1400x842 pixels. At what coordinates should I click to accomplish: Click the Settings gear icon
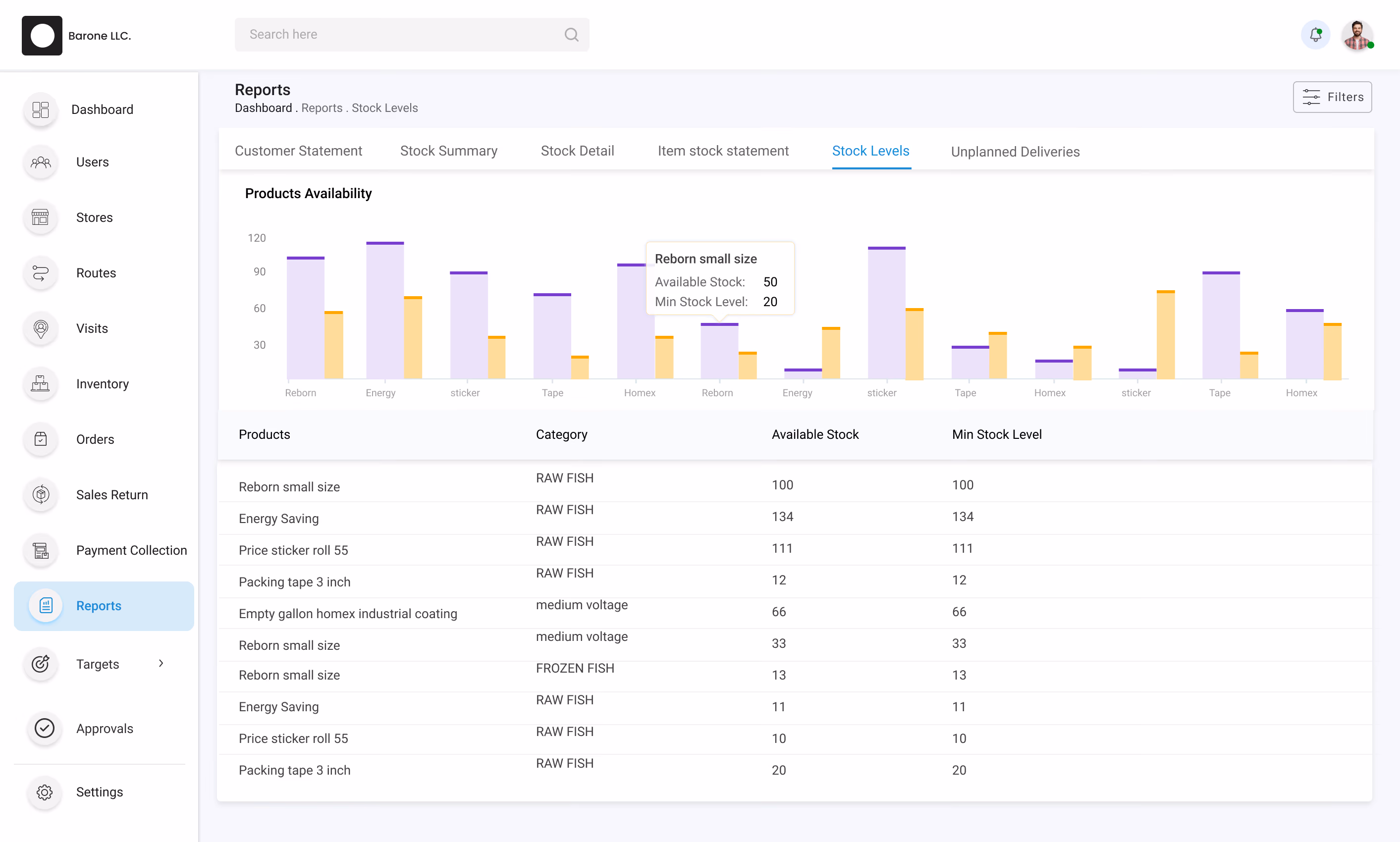pos(44,792)
